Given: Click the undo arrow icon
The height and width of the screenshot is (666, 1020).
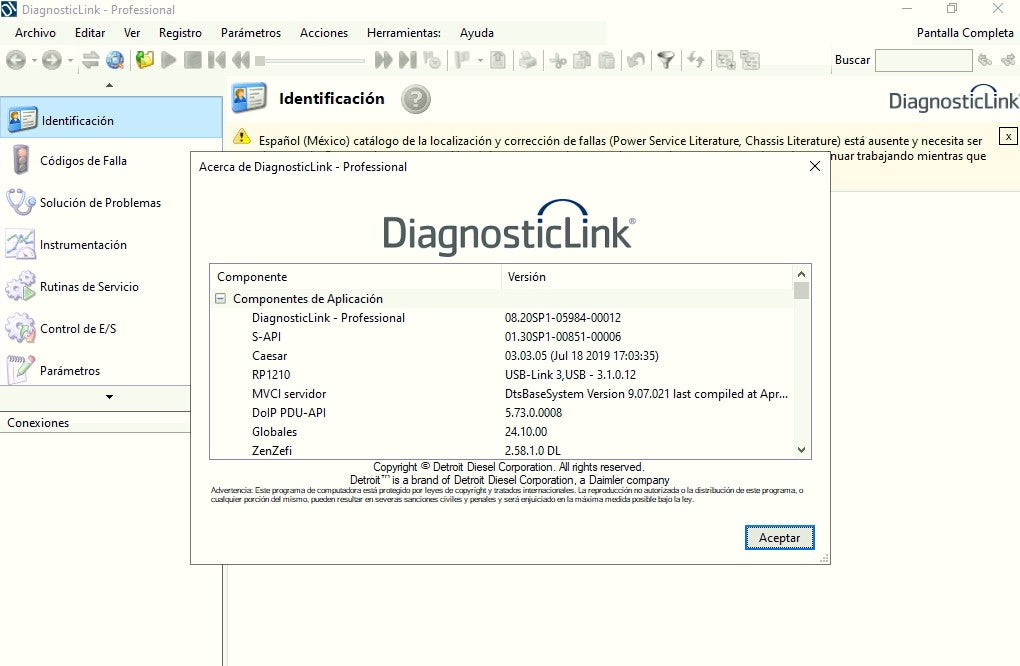Looking at the screenshot, I should [x=636, y=60].
